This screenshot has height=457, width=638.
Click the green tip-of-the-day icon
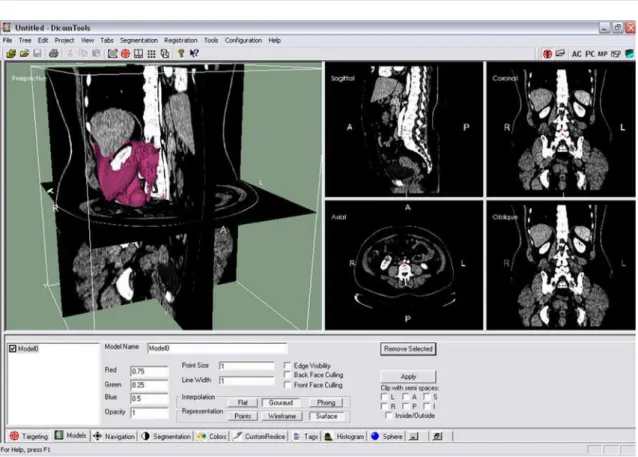coord(181,53)
